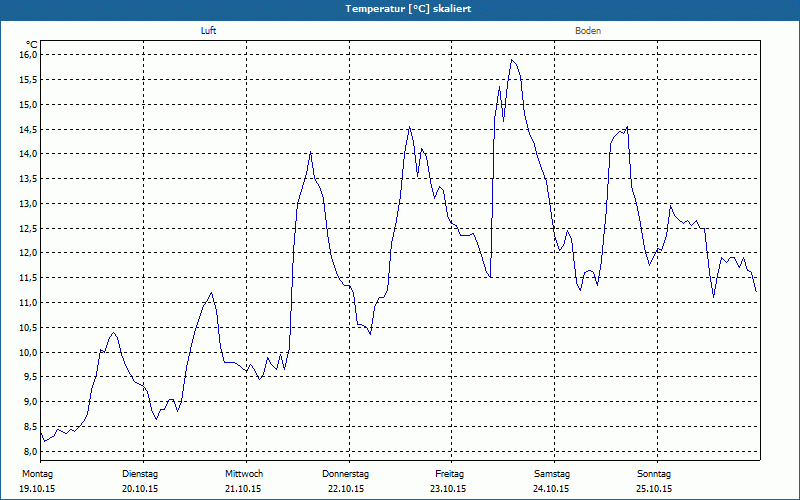This screenshot has height=500, width=800.
Task: Click the '10,0' y-axis value
Action: (x=29, y=352)
